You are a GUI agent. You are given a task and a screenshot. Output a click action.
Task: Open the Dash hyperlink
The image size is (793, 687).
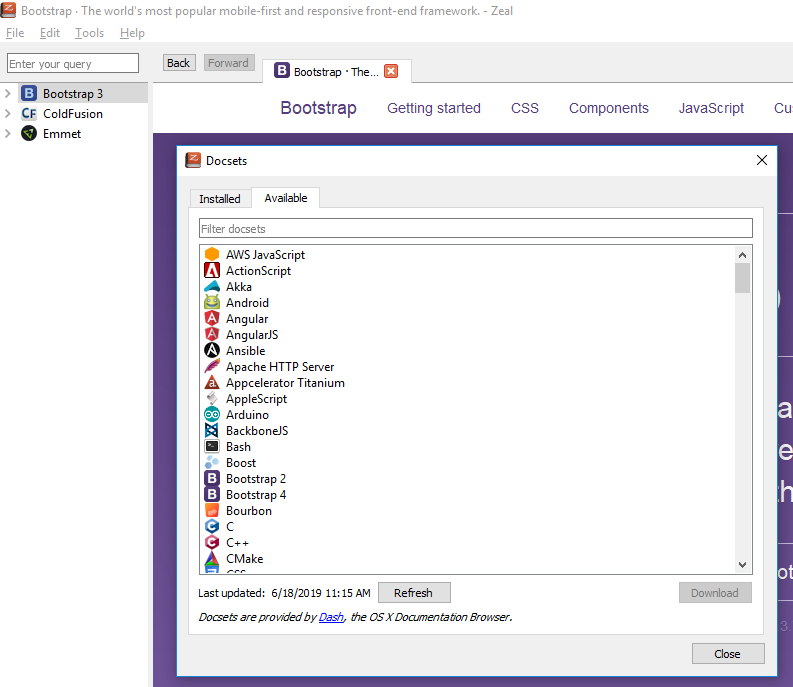(330, 617)
